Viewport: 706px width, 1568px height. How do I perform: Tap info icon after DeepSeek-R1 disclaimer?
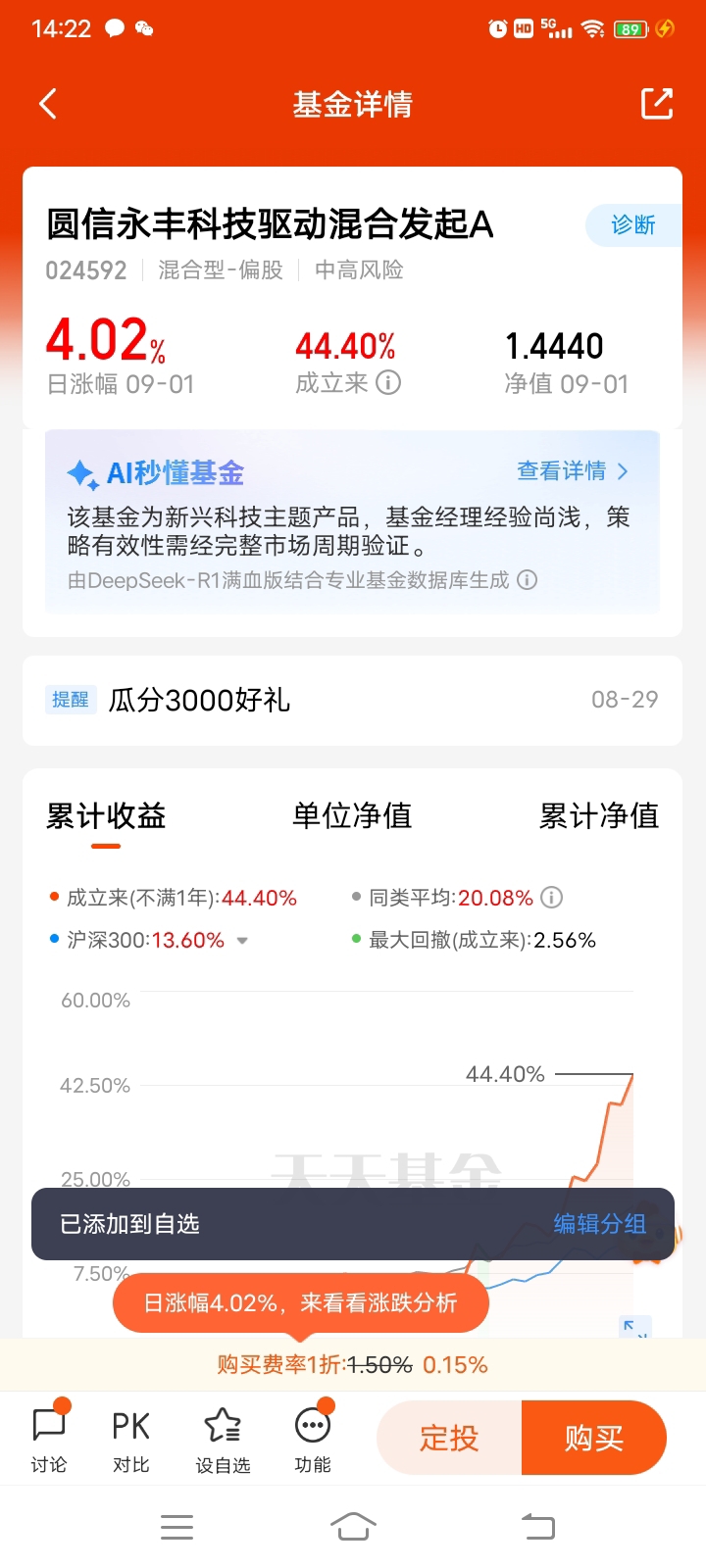tap(528, 580)
